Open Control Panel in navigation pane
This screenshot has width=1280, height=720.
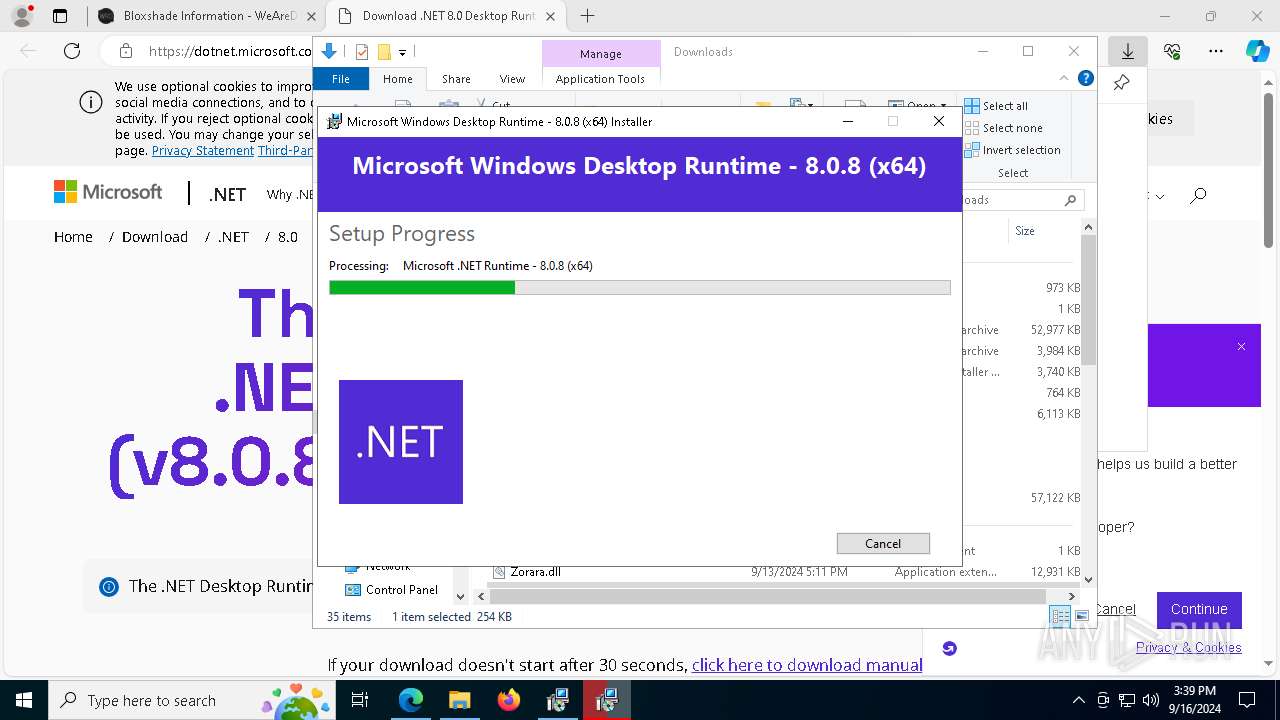tap(392, 590)
